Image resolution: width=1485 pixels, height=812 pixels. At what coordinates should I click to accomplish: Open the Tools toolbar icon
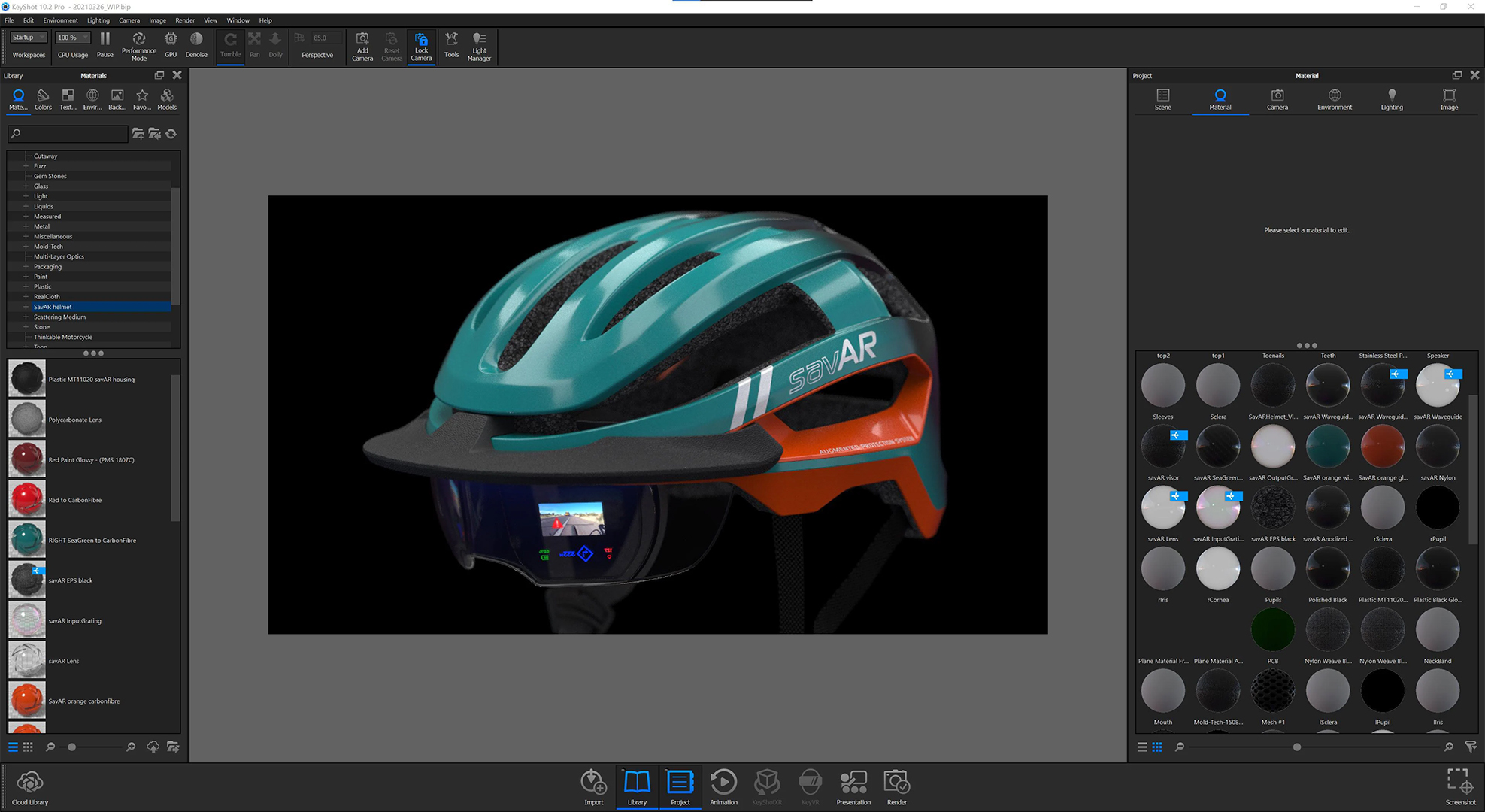[451, 45]
